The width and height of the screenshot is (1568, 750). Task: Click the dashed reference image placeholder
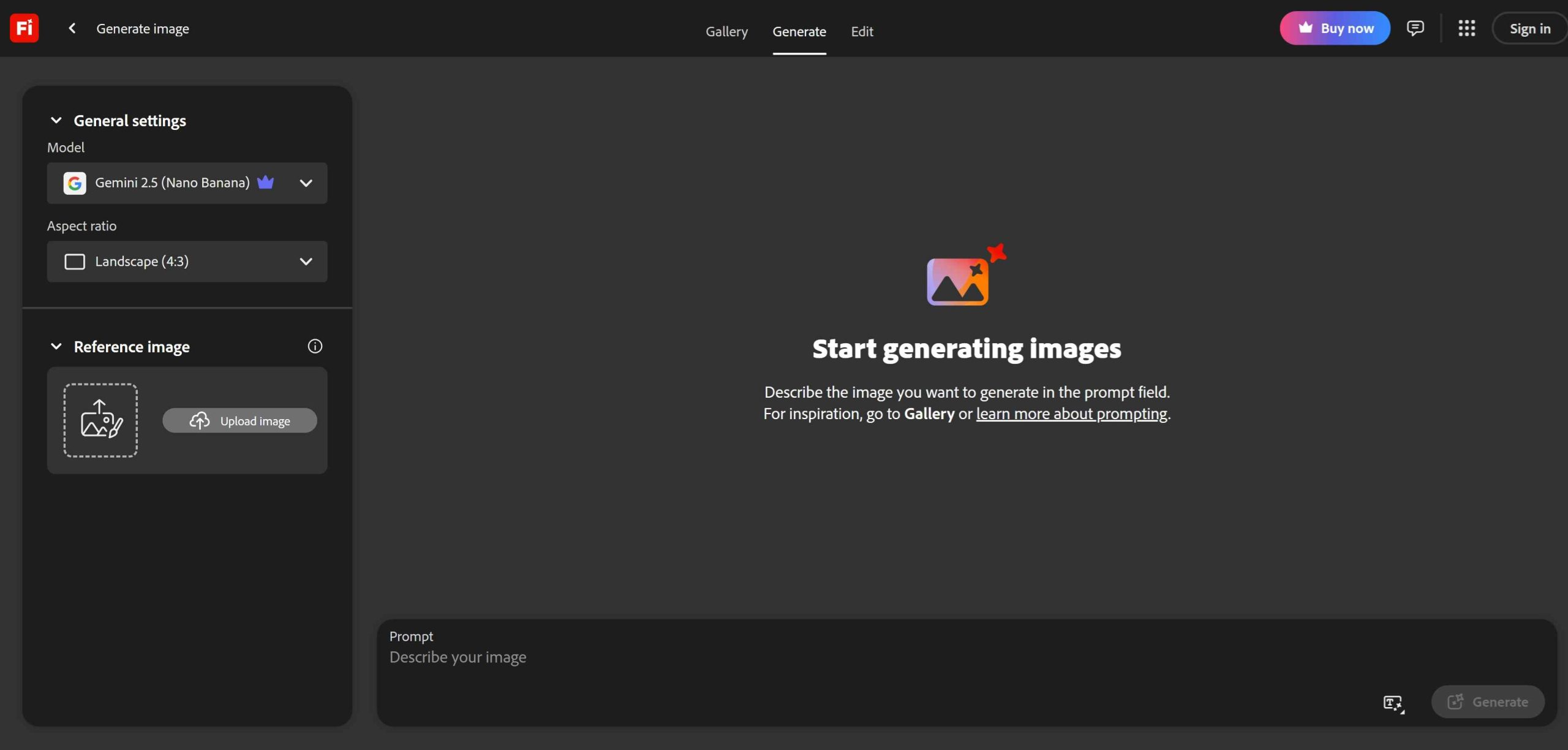[x=100, y=420]
